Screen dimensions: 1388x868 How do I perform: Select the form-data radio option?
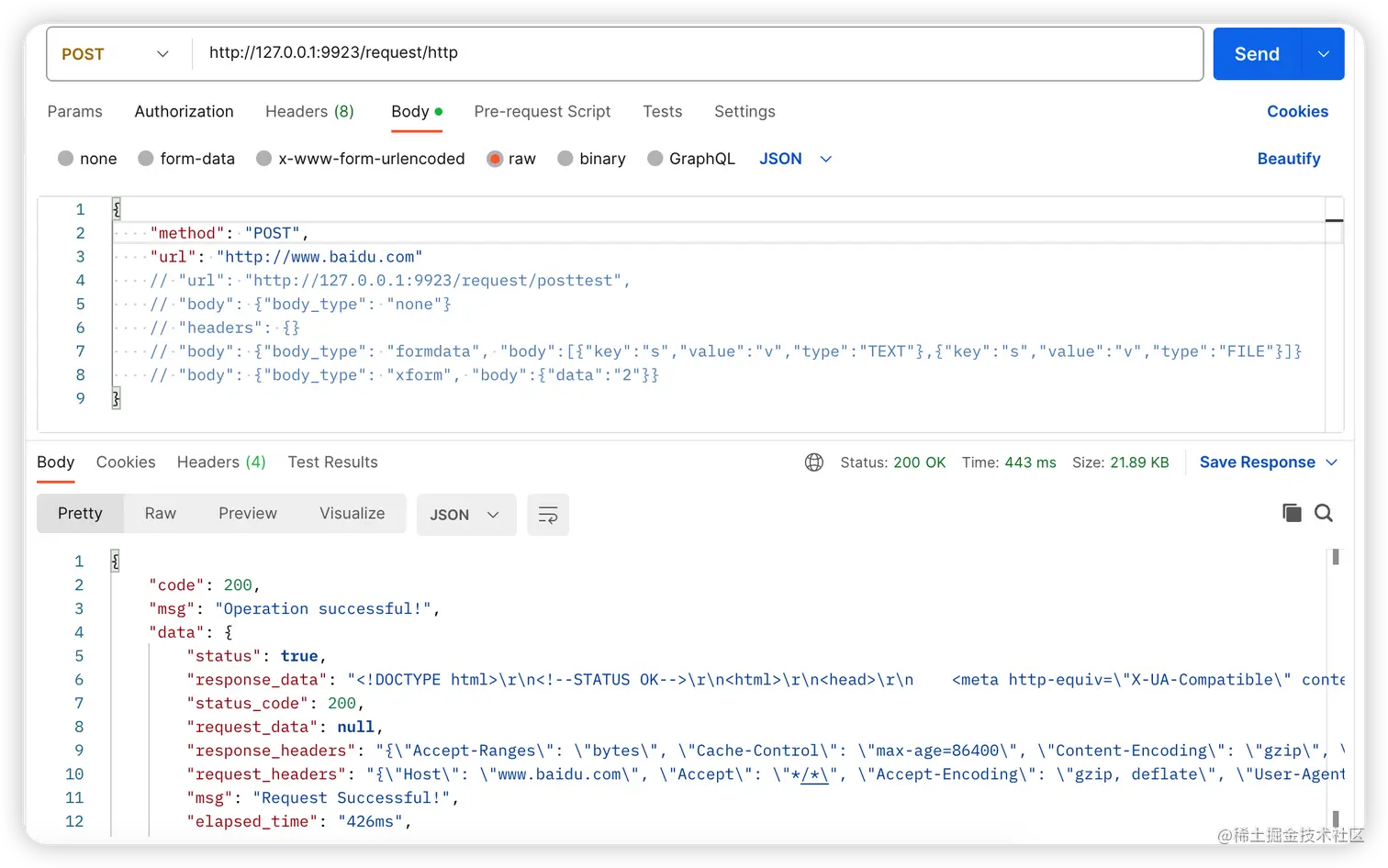146,159
